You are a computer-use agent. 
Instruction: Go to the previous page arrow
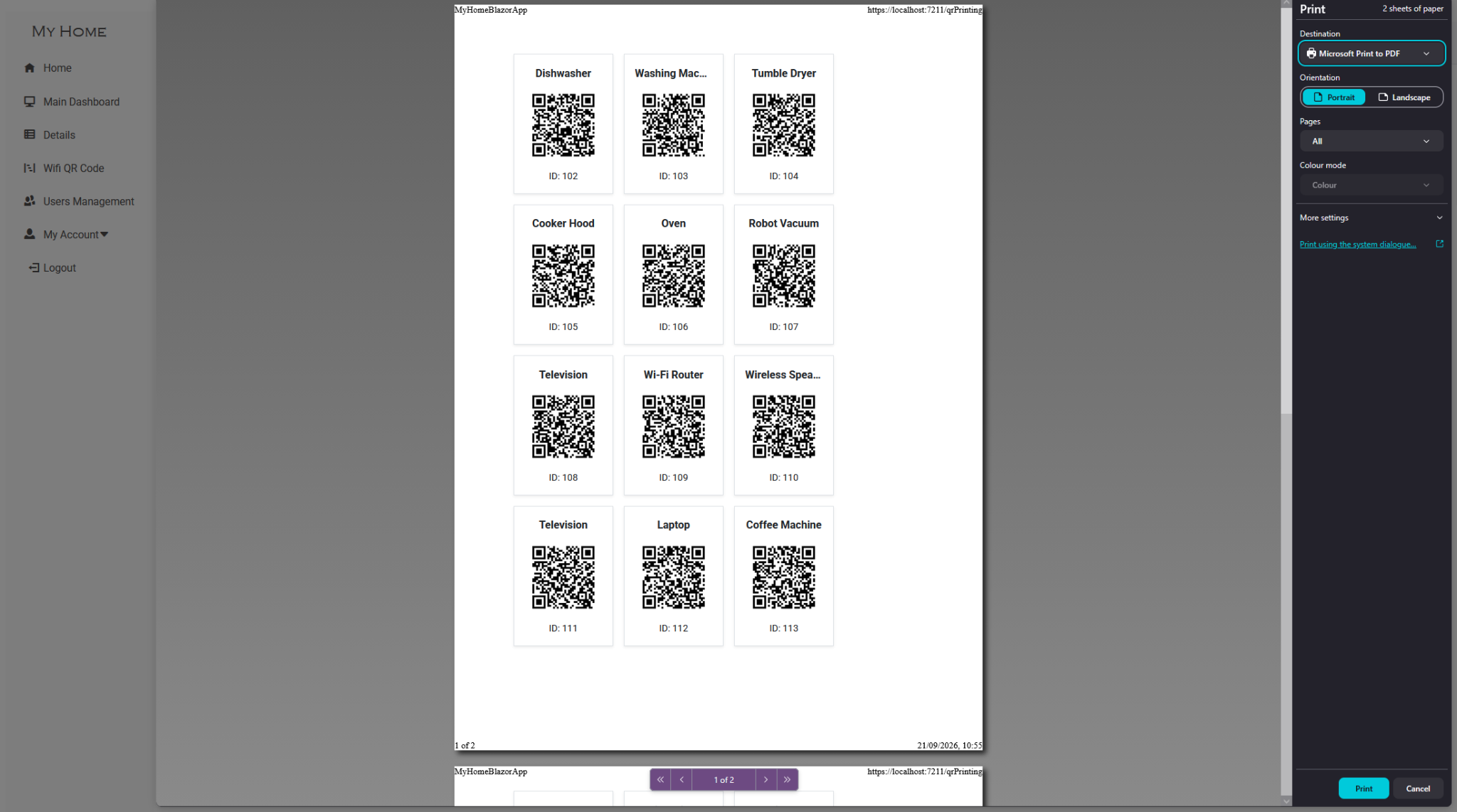(x=682, y=779)
